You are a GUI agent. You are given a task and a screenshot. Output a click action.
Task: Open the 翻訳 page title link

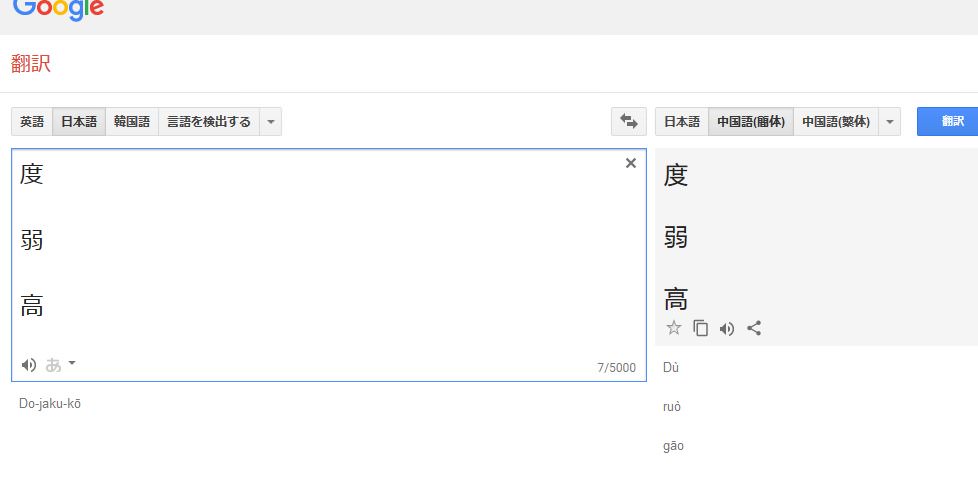point(31,65)
